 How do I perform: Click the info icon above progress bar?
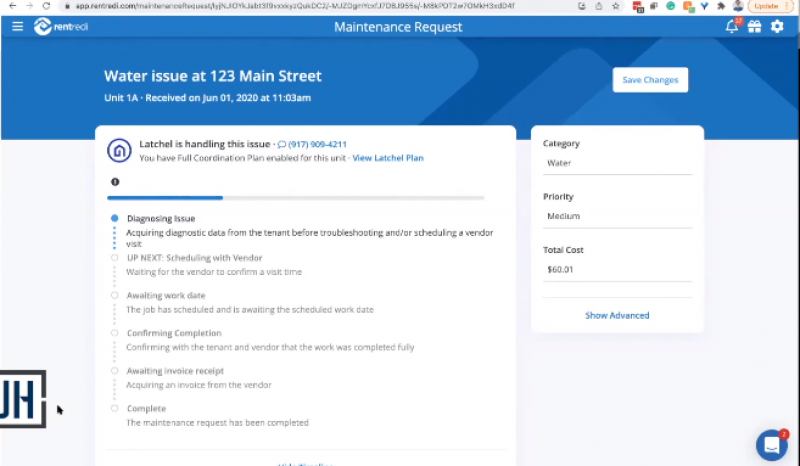(115, 182)
